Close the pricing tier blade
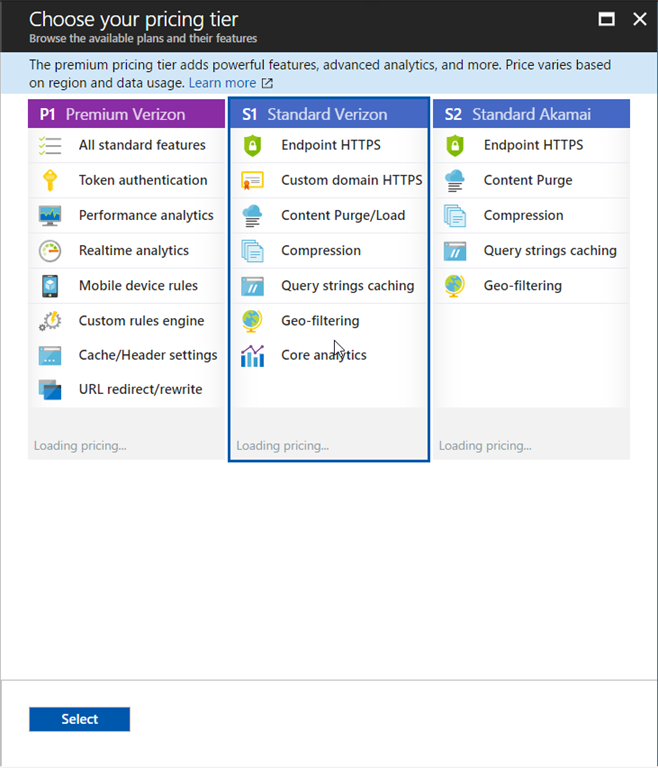The width and height of the screenshot is (658, 768). click(640, 19)
